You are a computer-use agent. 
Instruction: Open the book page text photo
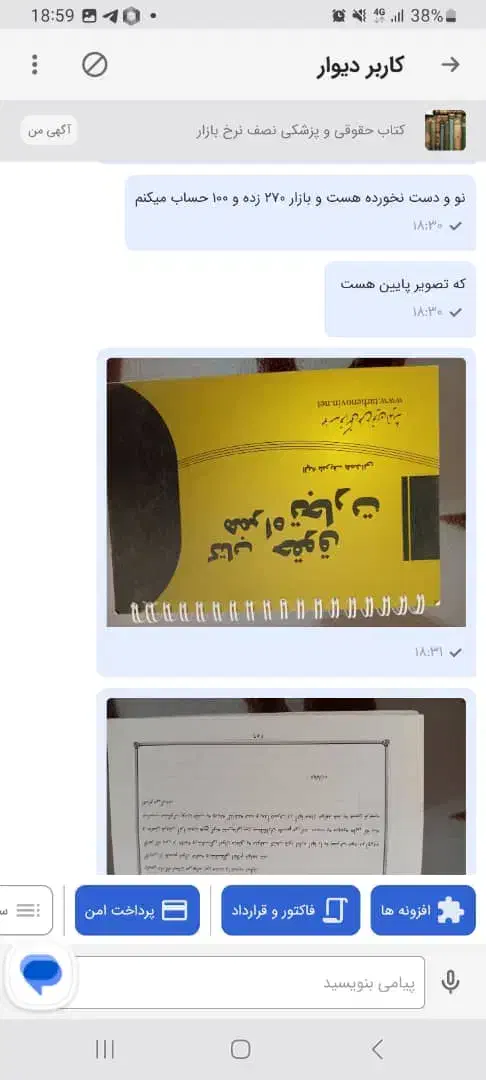pyautogui.click(x=286, y=786)
